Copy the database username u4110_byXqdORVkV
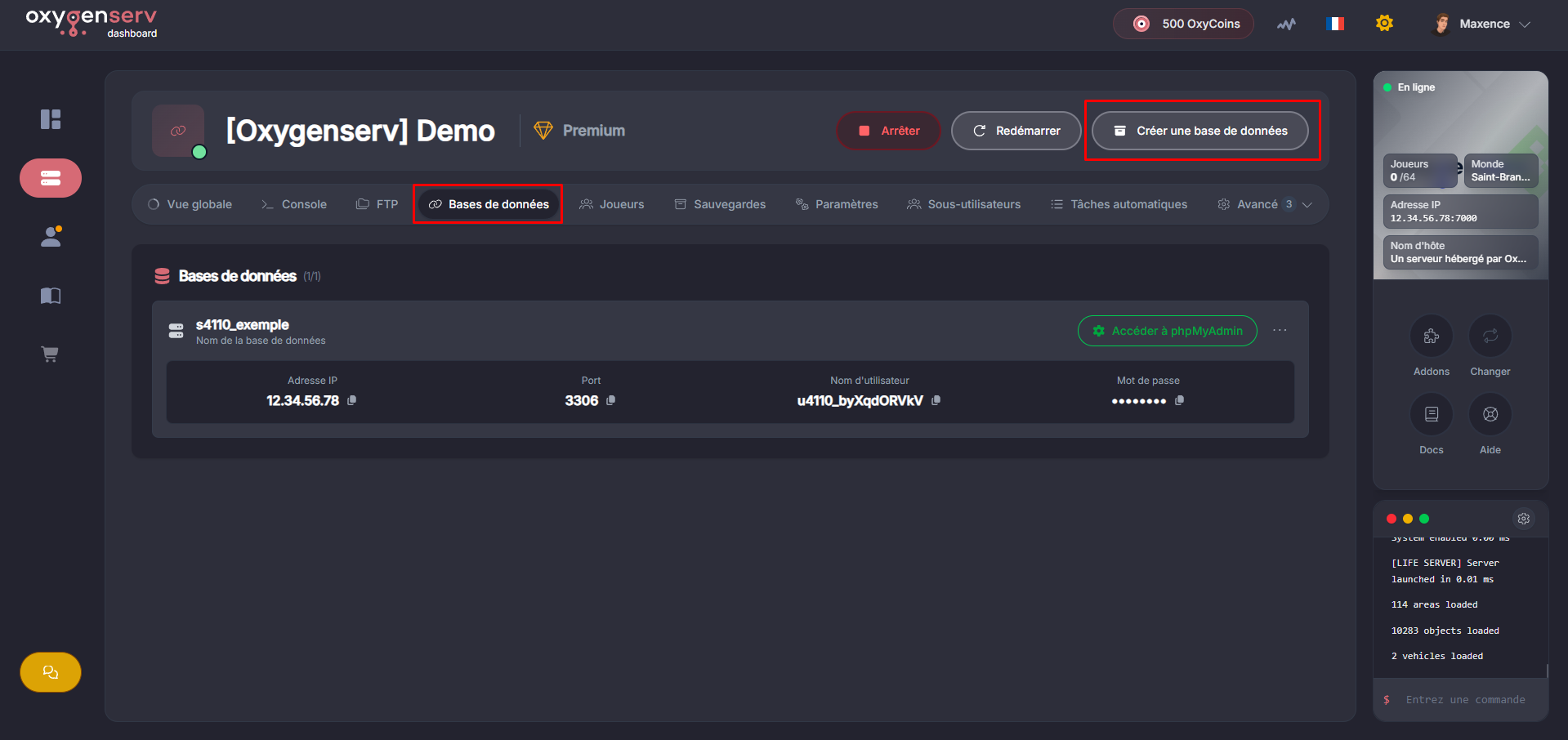This screenshot has width=1568, height=740. (x=936, y=400)
